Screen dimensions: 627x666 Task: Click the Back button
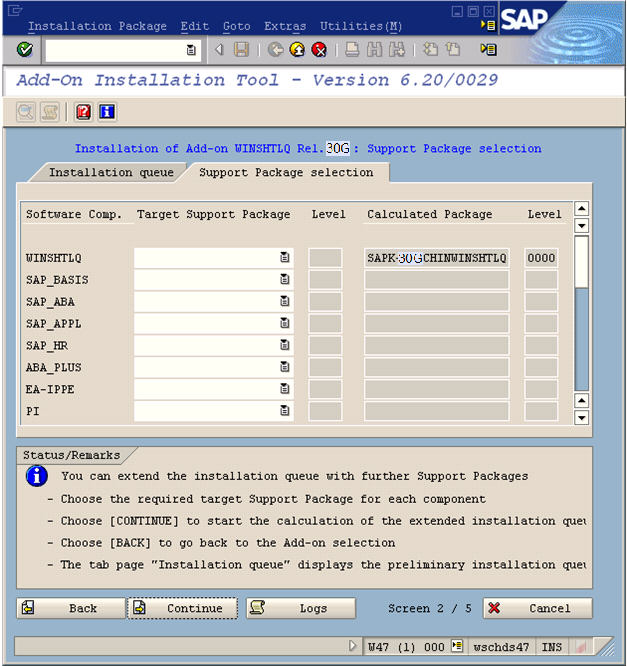[71, 608]
